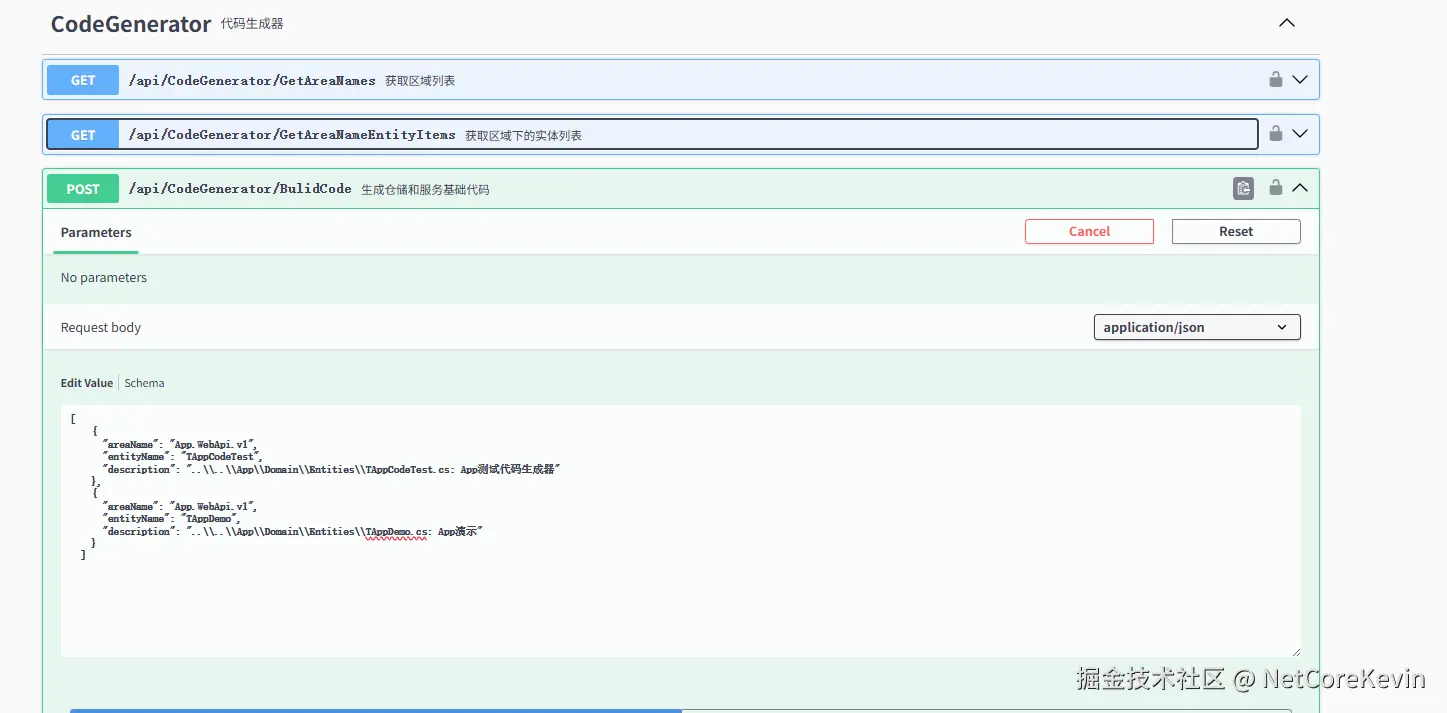Click the 代码生成器 subtitle text
This screenshot has width=1447, height=713.
point(252,23)
